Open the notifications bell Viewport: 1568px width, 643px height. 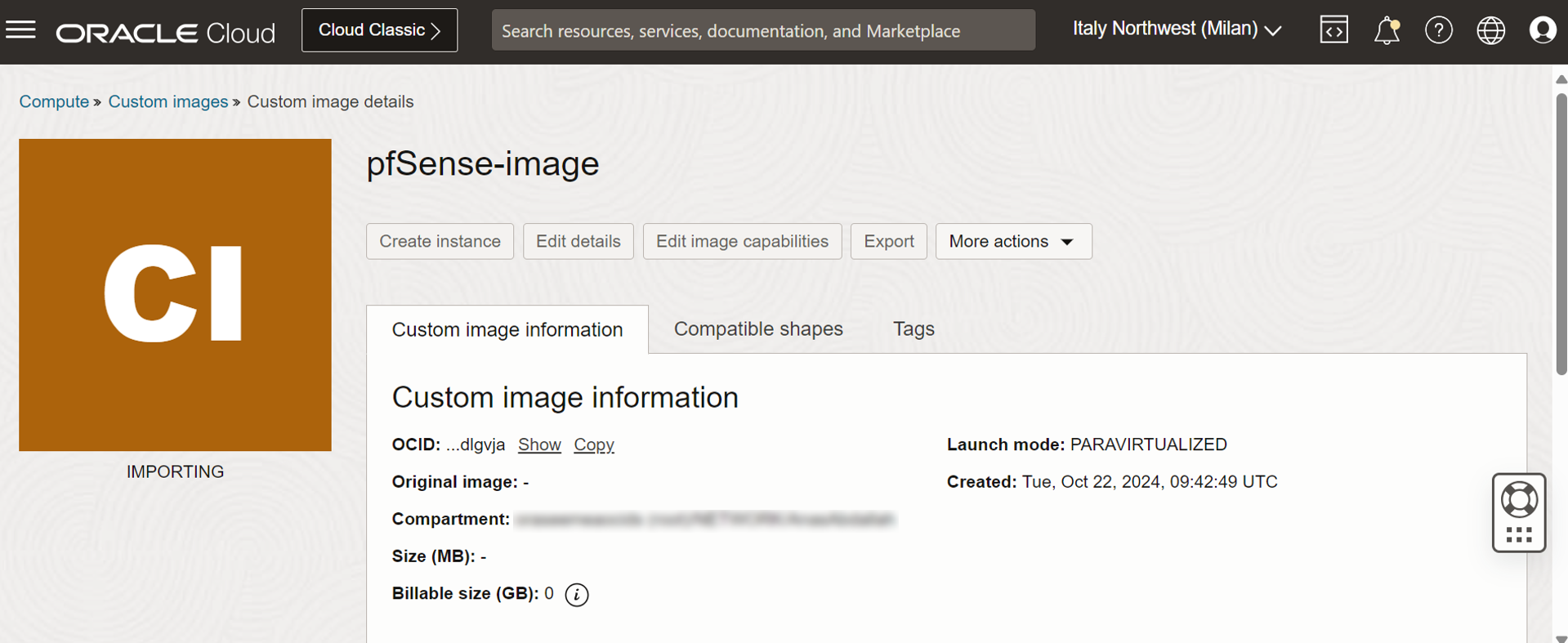coord(1386,31)
